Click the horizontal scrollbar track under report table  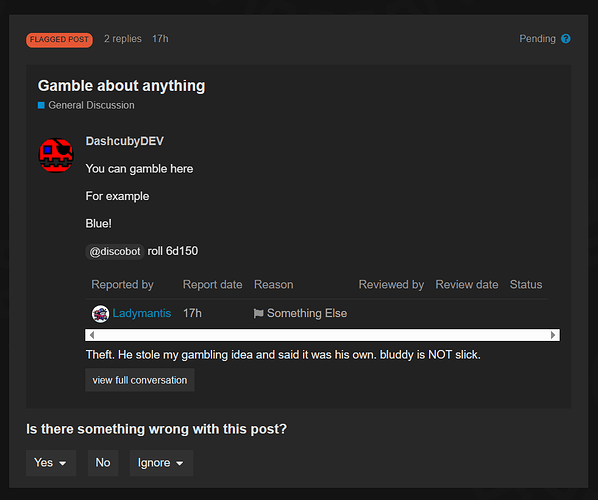[x=322, y=335]
